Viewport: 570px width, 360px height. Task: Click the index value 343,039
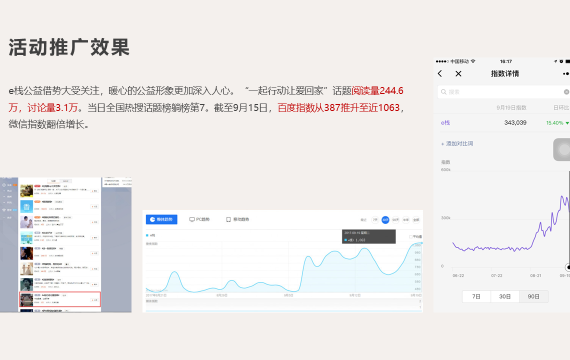point(515,123)
